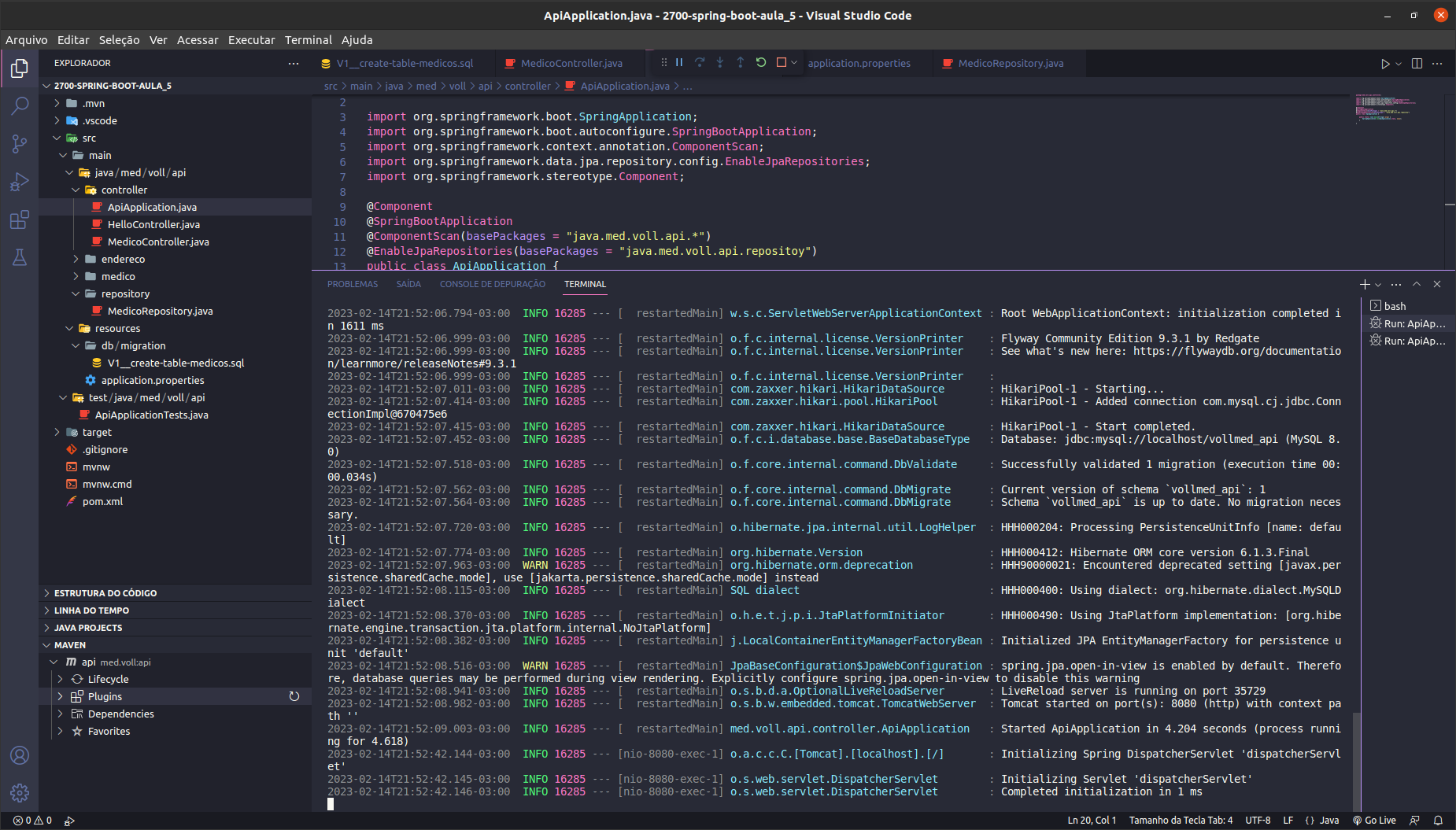The width and height of the screenshot is (1456, 830).
Task: Change LF end of line sequence
Action: [1288, 820]
